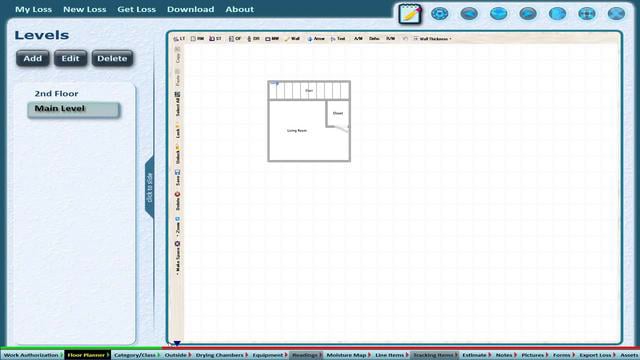Select the Closet room in the floor plan
Screen dimensions: 640x360
pyautogui.click(x=338, y=113)
